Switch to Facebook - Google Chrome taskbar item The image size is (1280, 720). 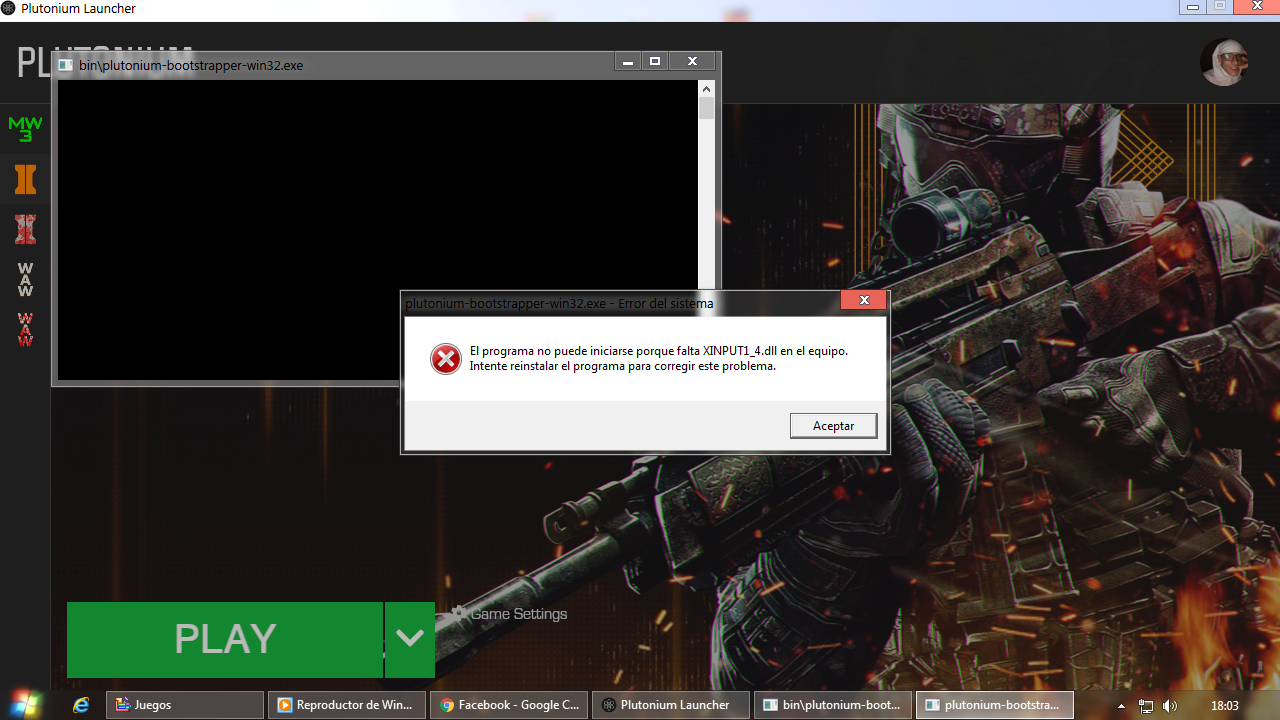click(510, 705)
